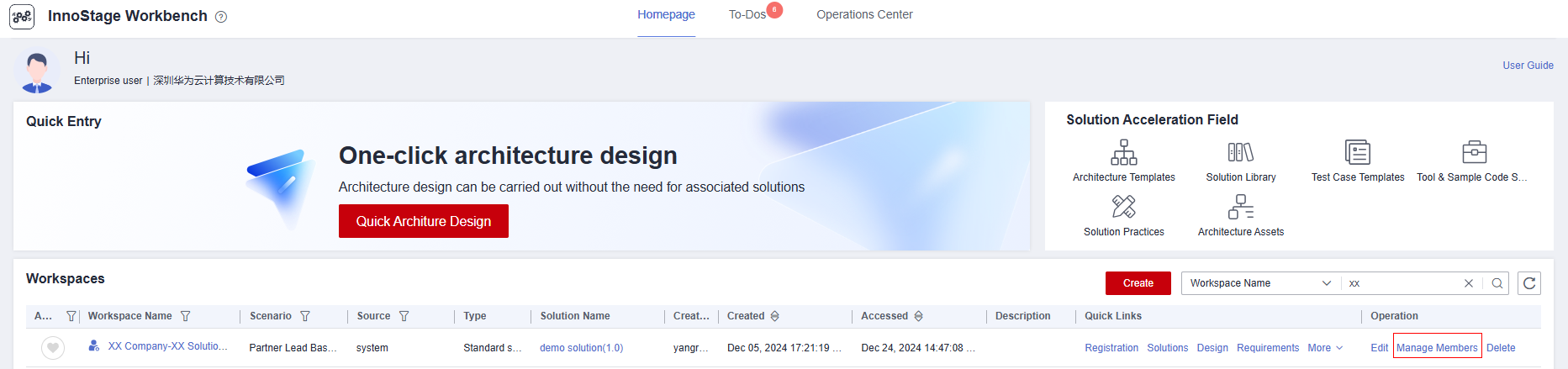Open the Registration quick link
The width and height of the screenshot is (1568, 369).
pyautogui.click(x=1111, y=348)
